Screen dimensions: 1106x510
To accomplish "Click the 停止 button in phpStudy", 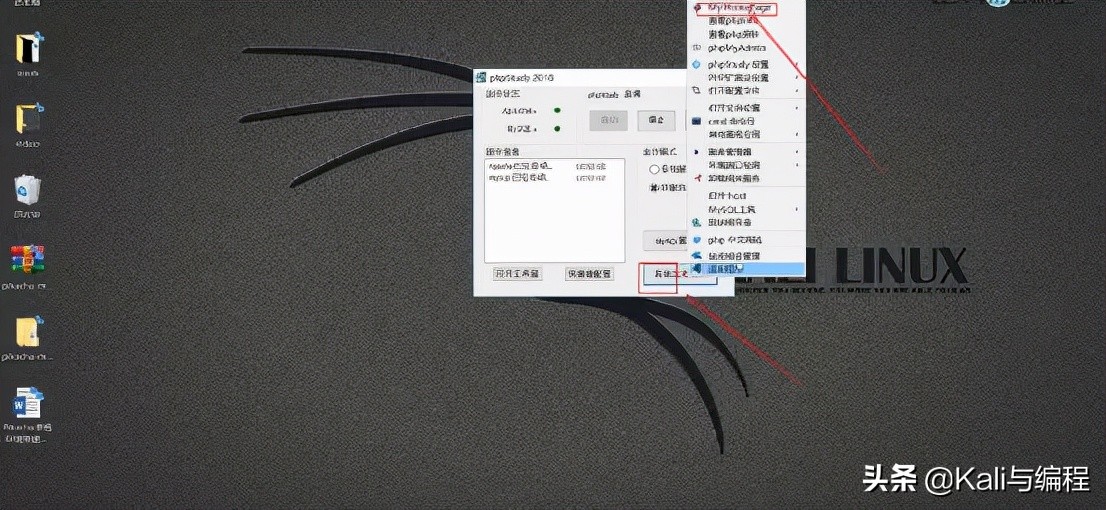I will 656,121.
